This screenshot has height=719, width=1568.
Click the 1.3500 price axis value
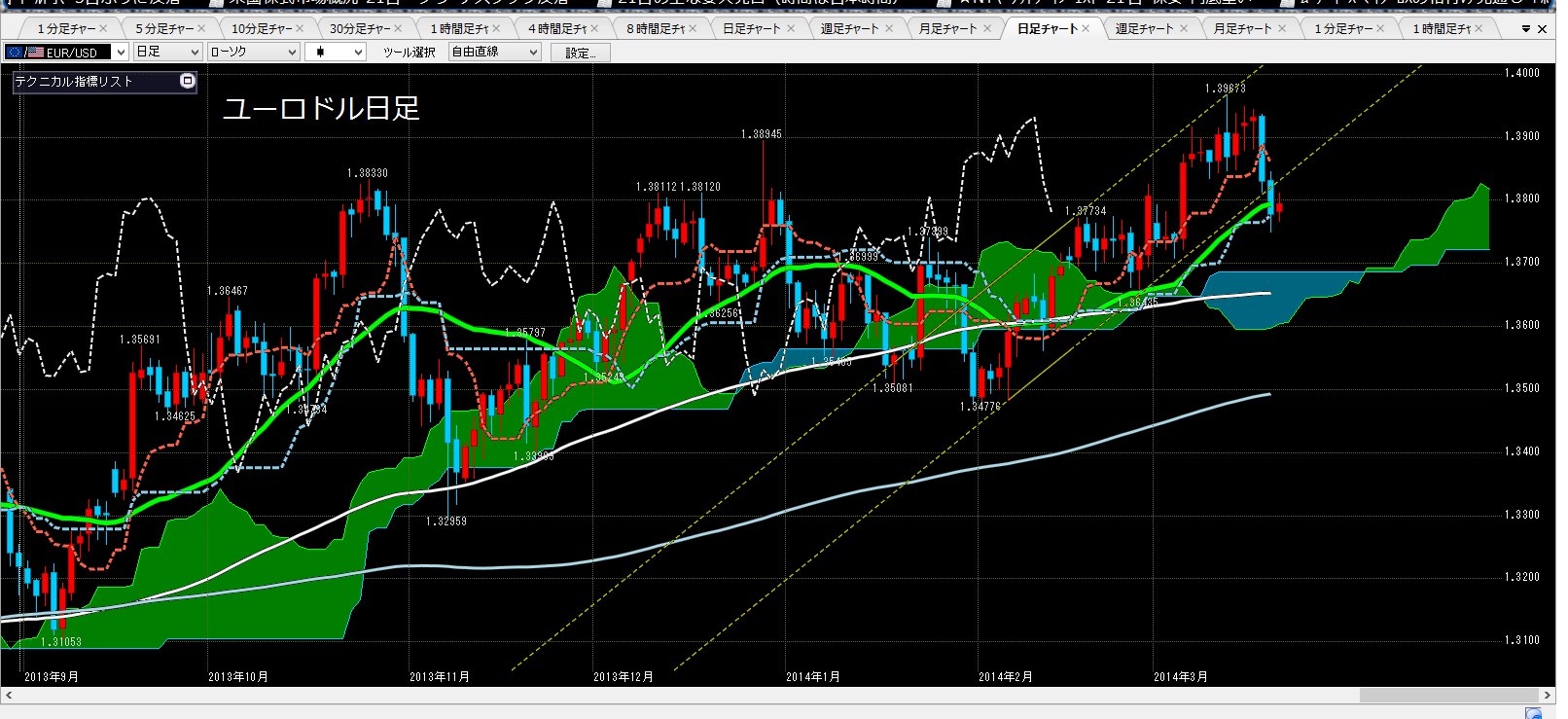click(x=1522, y=388)
